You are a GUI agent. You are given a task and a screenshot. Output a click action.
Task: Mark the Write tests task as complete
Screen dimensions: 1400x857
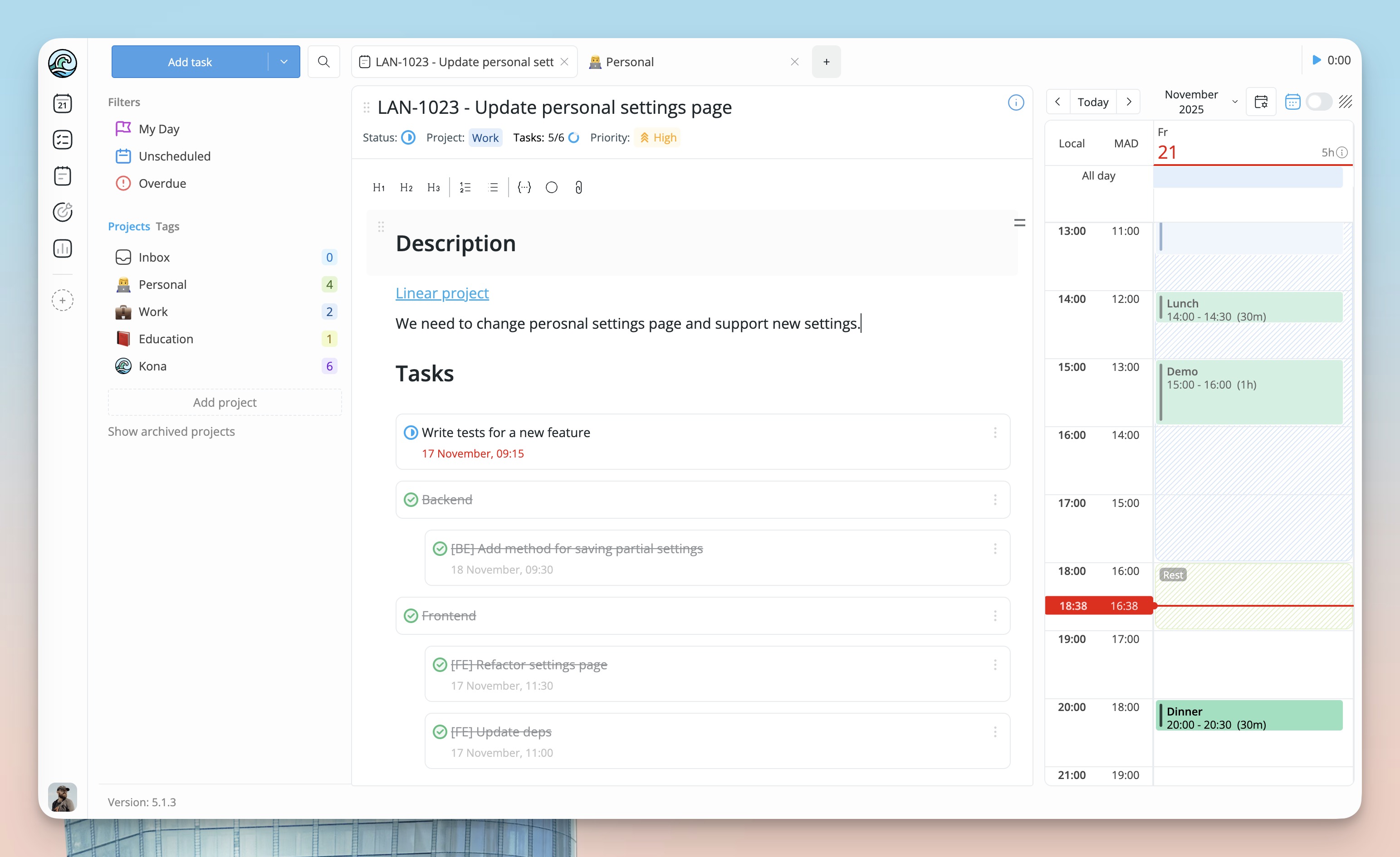(x=411, y=432)
